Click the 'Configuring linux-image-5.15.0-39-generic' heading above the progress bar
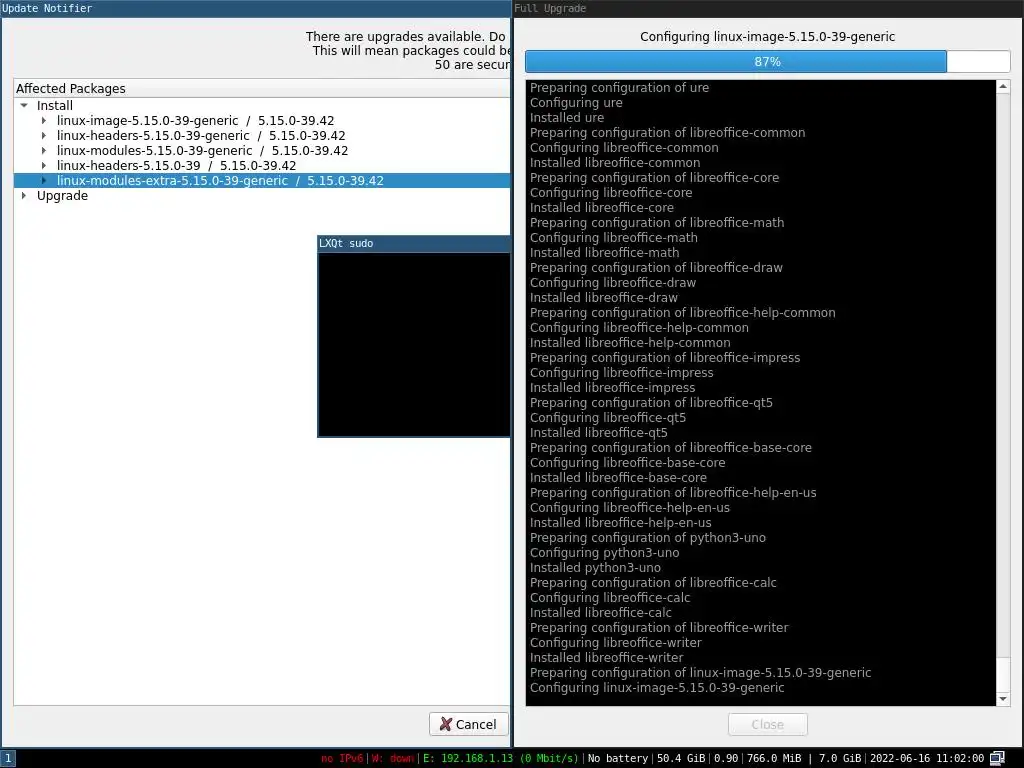The height and width of the screenshot is (768, 1024). [767, 37]
